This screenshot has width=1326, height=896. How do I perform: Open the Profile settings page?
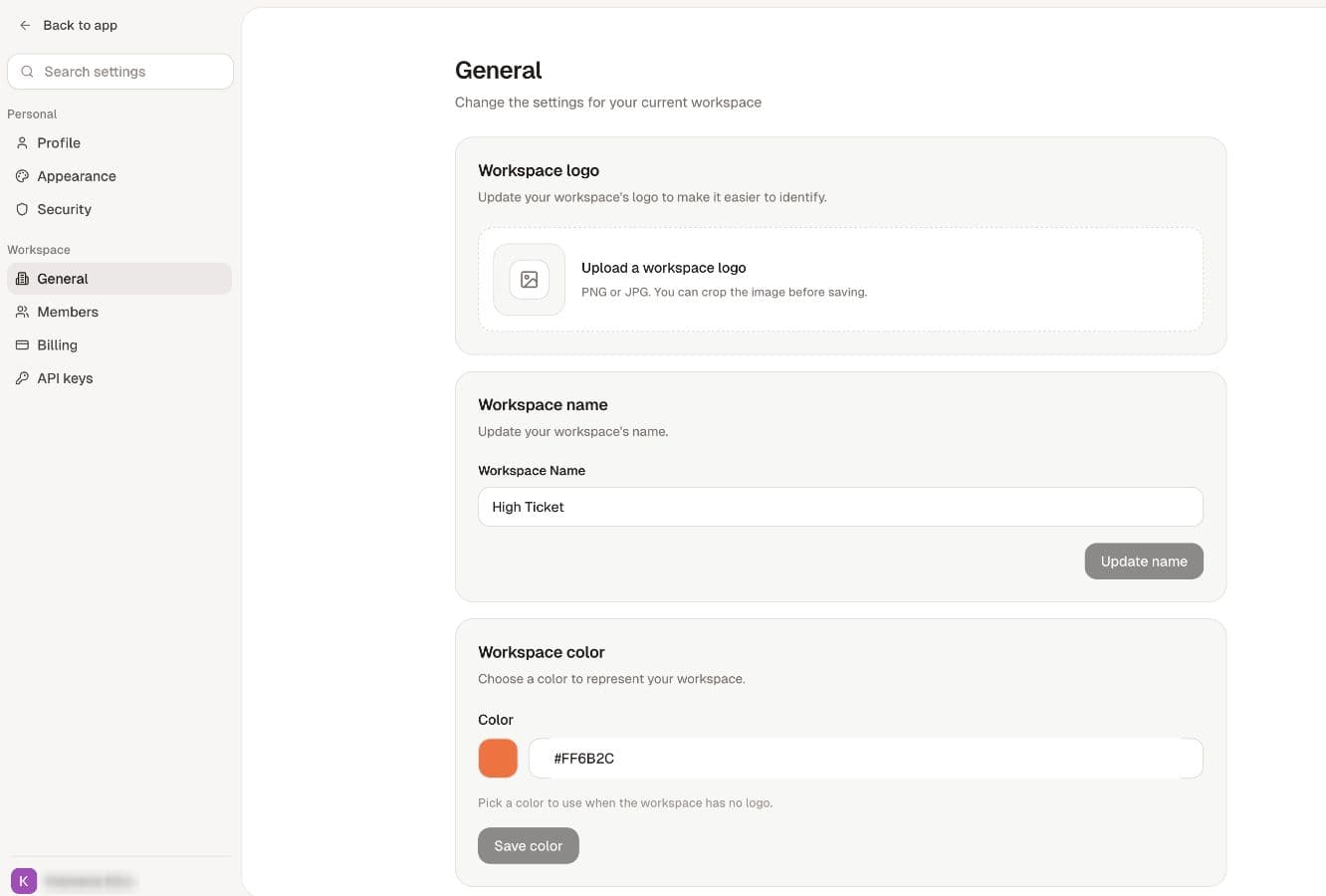[x=119, y=143]
